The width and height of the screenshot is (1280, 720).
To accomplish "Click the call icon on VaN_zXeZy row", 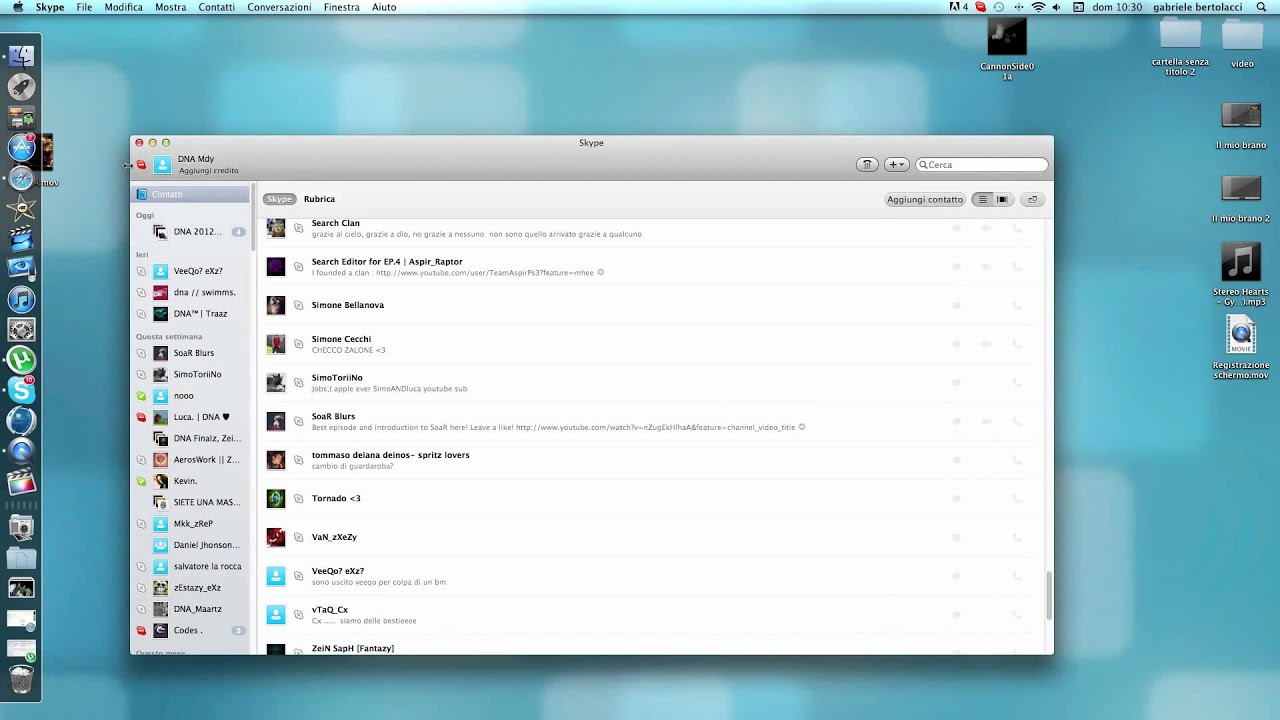I will coord(1017,537).
